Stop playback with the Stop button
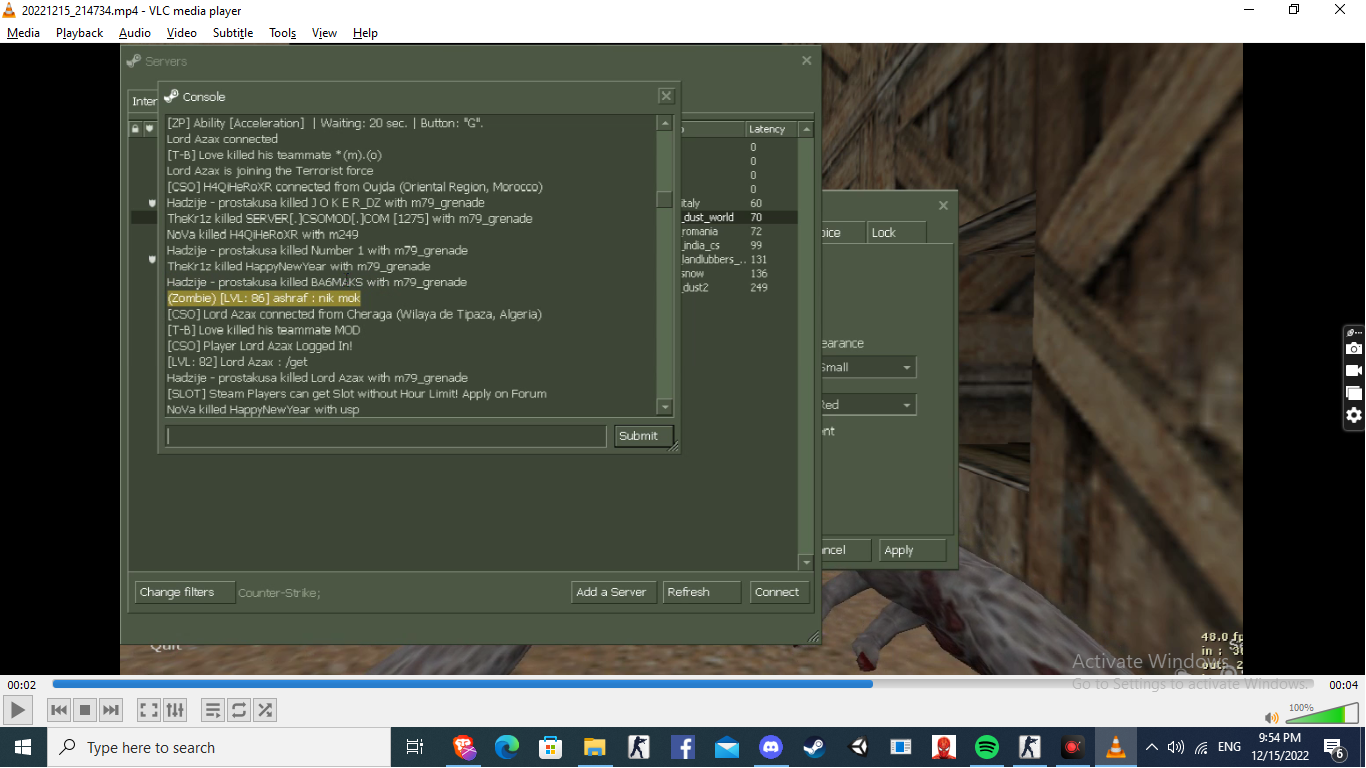 tap(85, 710)
